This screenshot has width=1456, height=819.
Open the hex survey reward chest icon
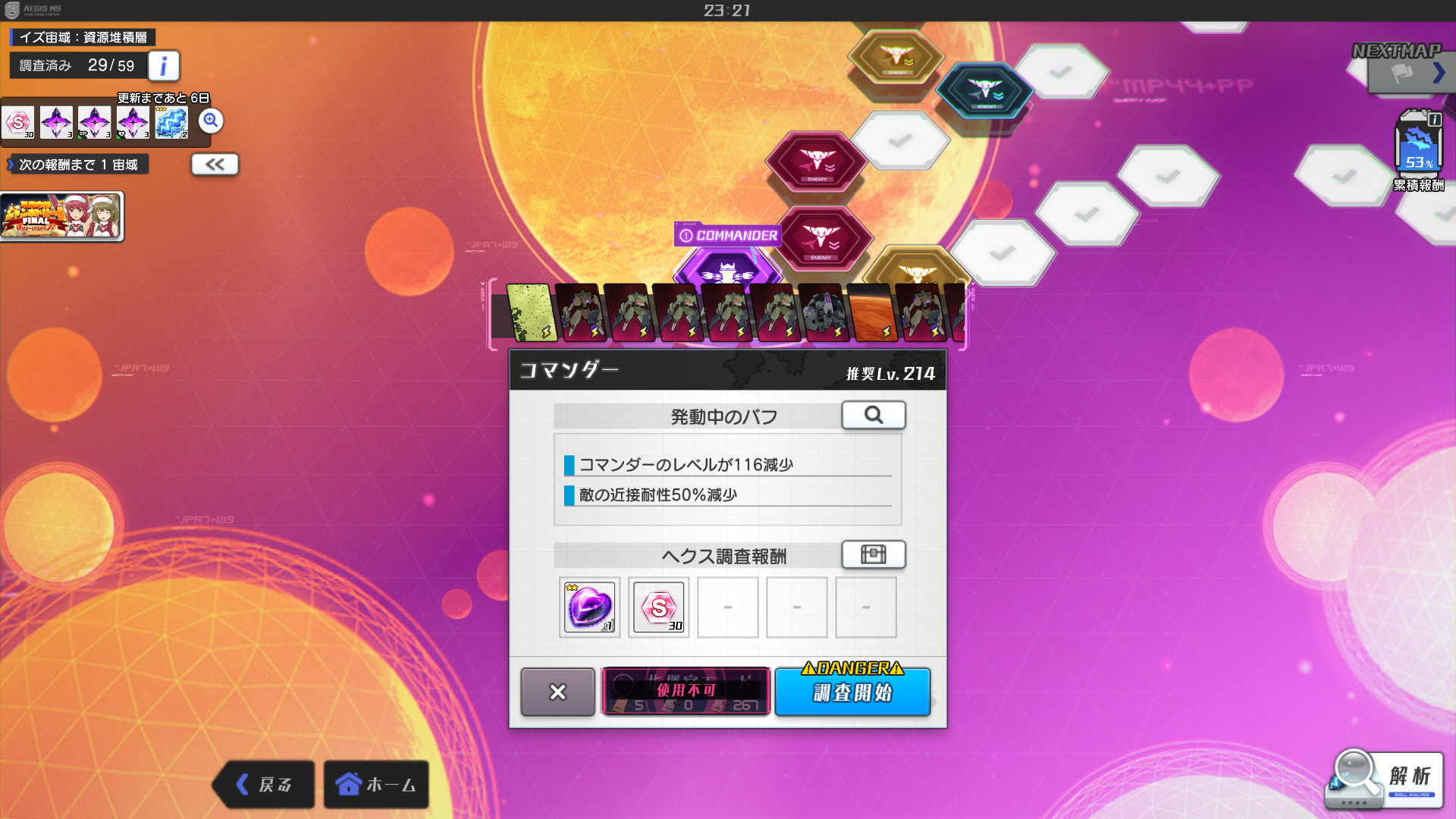click(x=873, y=554)
